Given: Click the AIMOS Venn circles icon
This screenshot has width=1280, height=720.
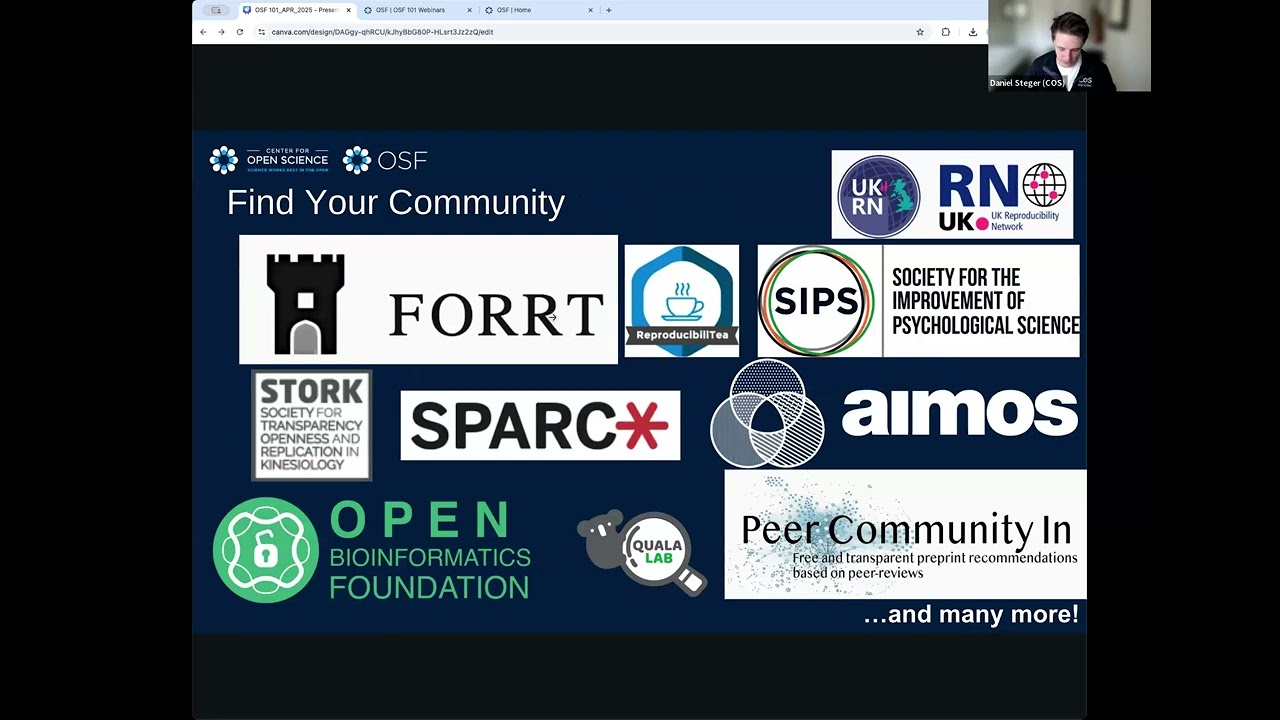Looking at the screenshot, I should (767, 413).
